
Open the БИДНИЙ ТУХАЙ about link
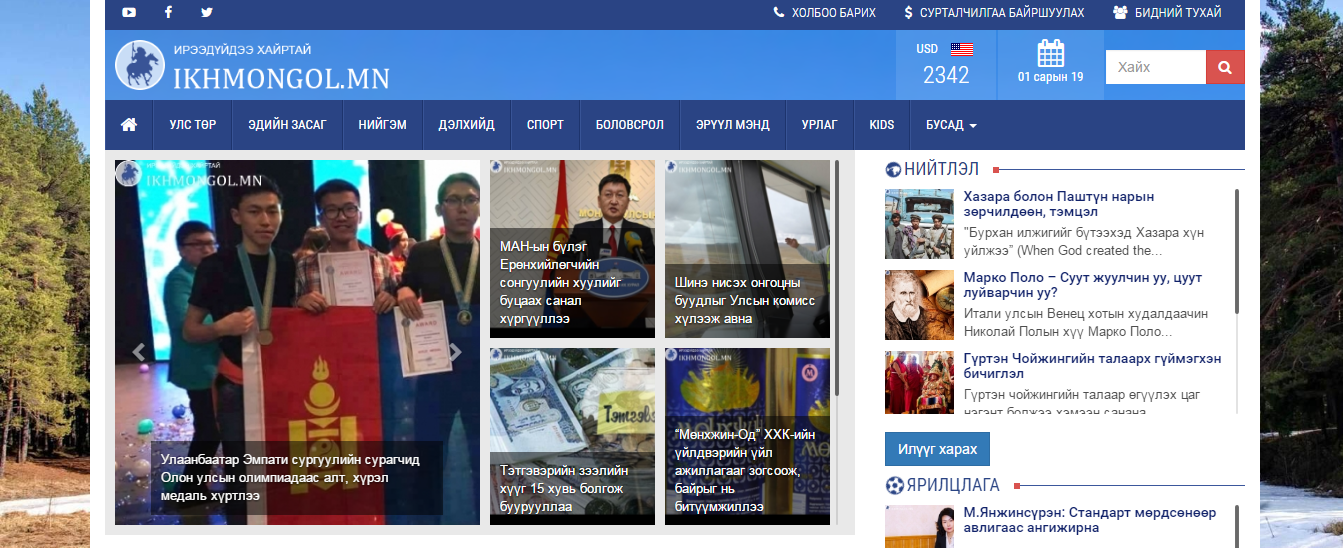pyautogui.click(x=1167, y=13)
